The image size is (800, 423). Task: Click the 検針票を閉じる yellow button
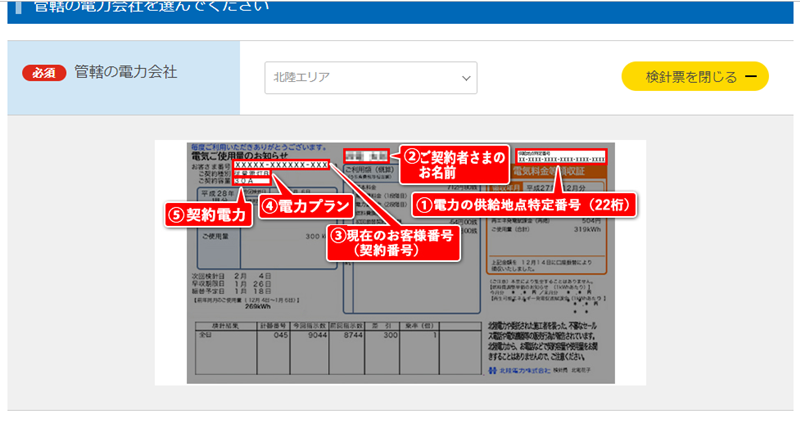pos(695,77)
